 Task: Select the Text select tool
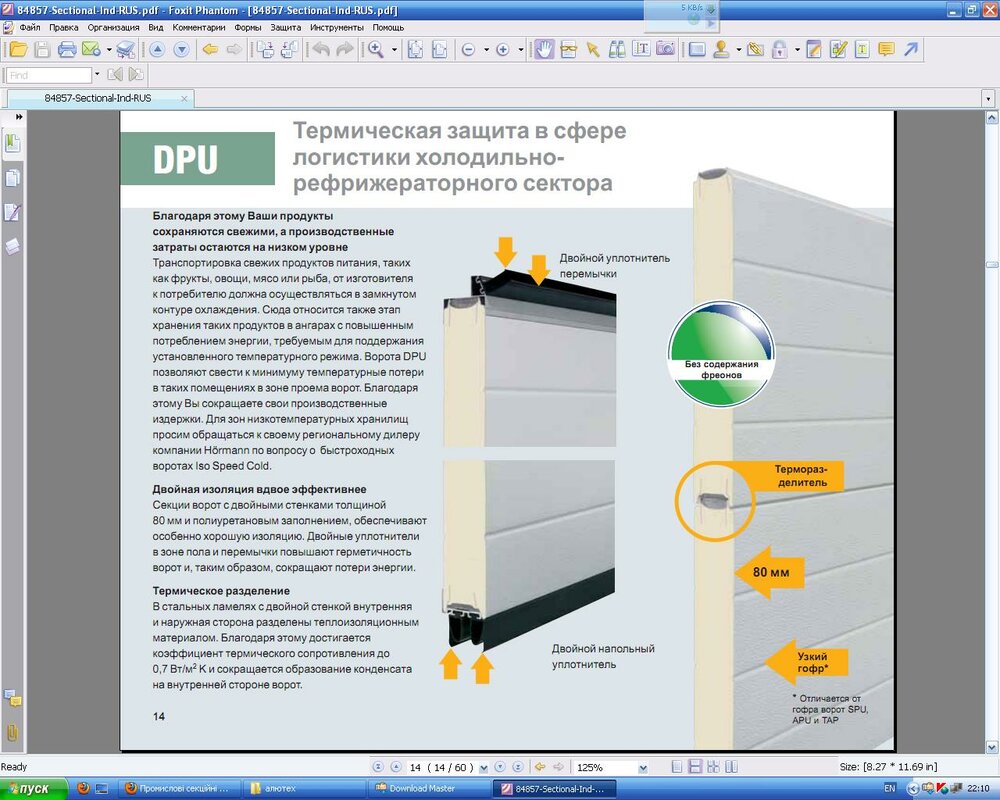(x=641, y=49)
